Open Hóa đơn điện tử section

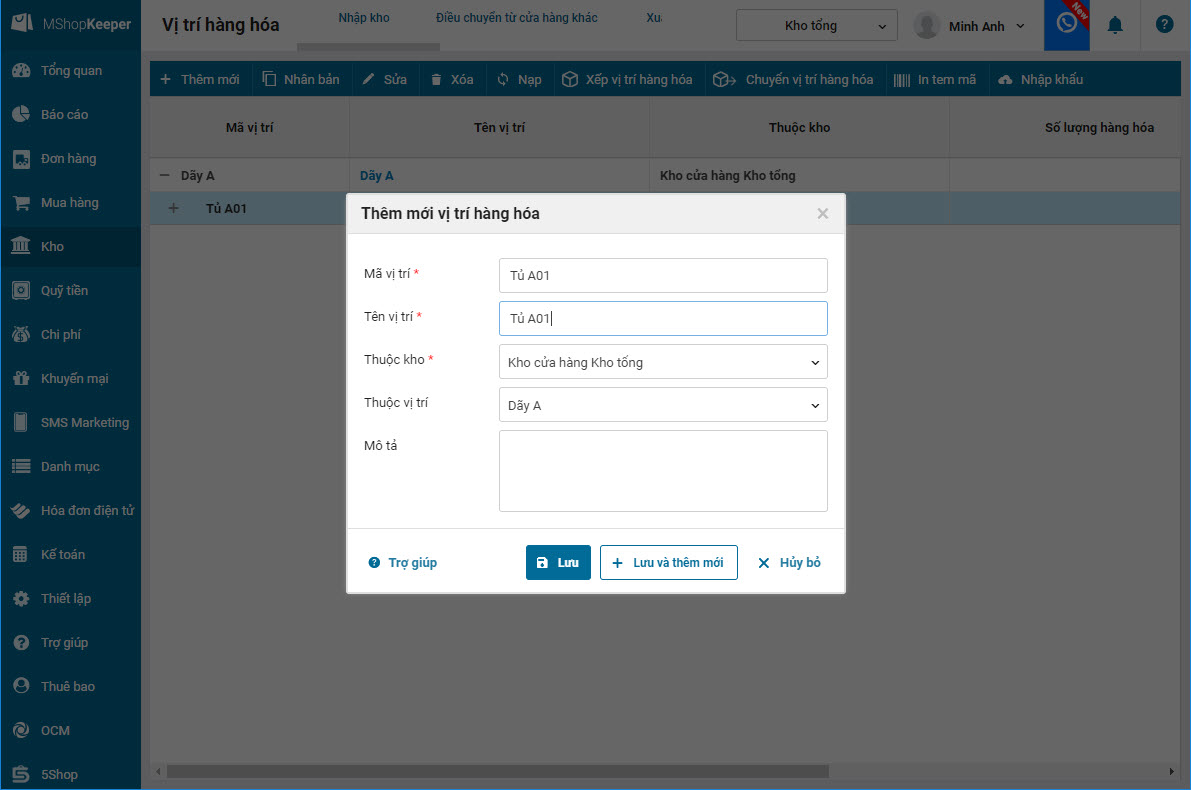(70, 511)
